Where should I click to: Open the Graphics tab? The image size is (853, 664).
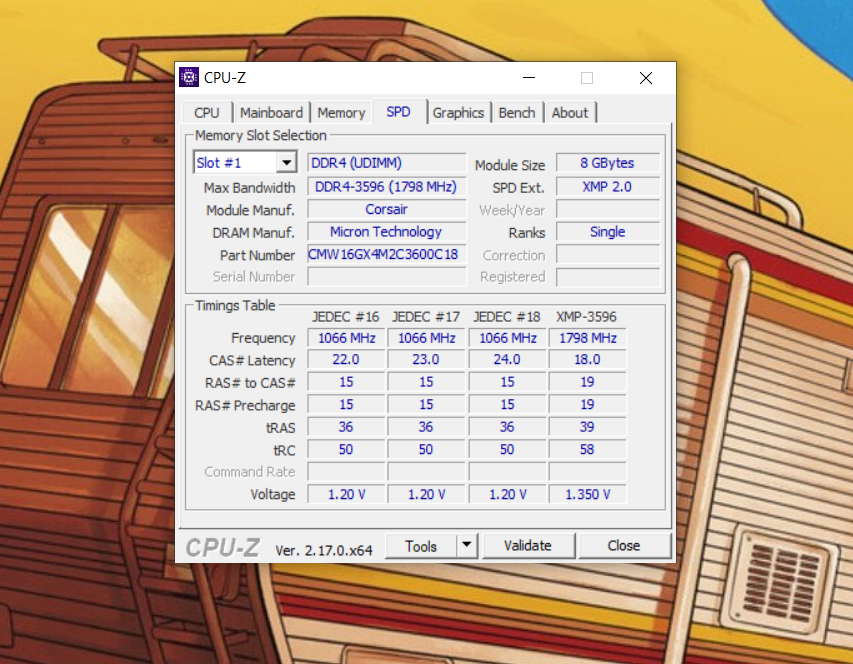coord(459,112)
